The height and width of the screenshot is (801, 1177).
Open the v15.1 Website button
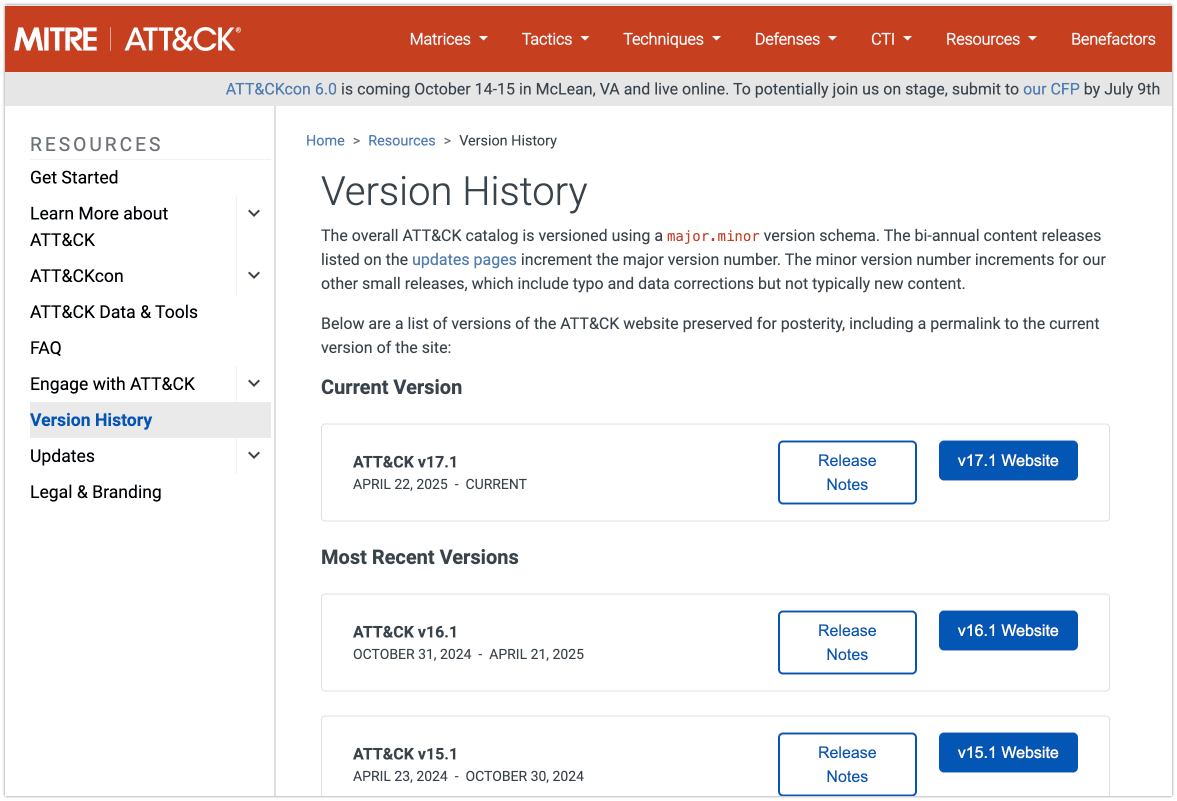click(x=1007, y=752)
